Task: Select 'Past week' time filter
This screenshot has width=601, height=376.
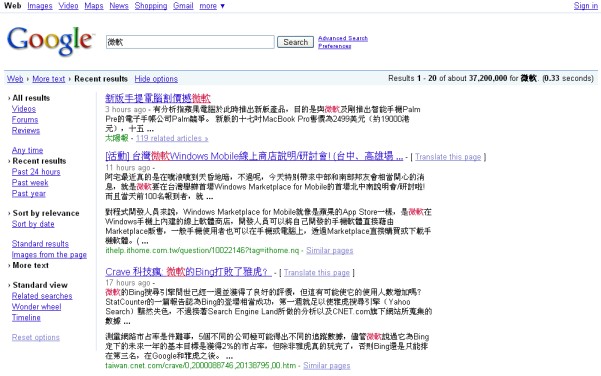Action: [x=30, y=182]
